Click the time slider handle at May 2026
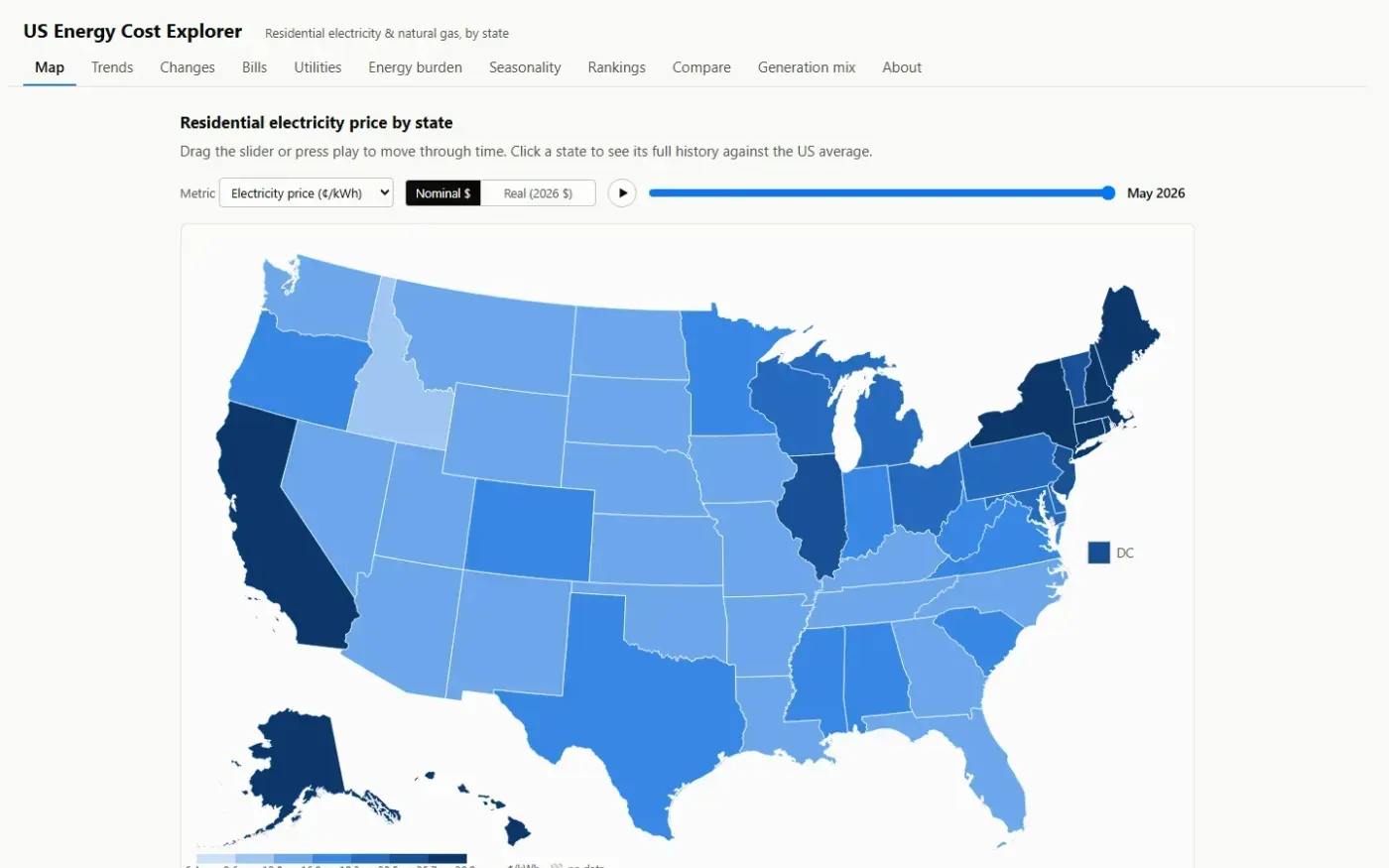Image resolution: width=1389 pixels, height=868 pixels. click(1108, 192)
